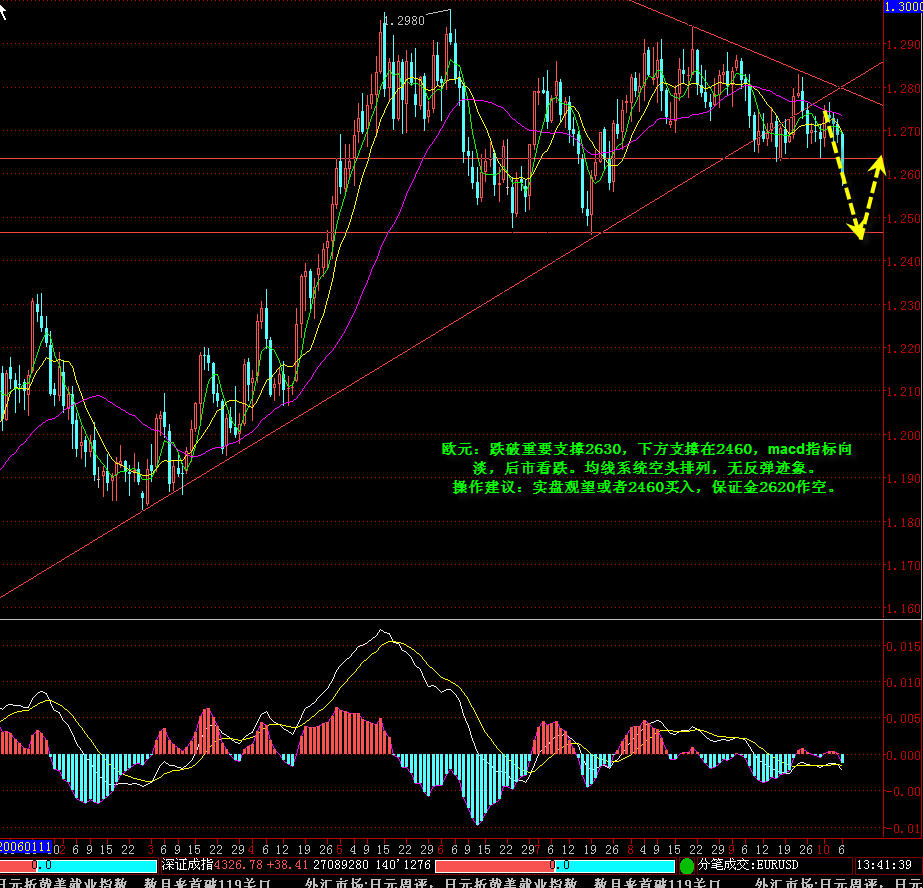Click the 1.260 price axis label
923x888 pixels.
point(904,175)
